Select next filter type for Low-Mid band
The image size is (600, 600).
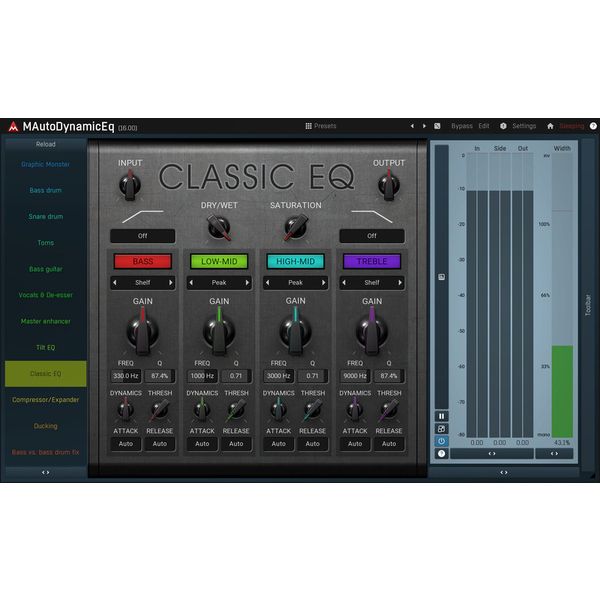click(x=247, y=283)
